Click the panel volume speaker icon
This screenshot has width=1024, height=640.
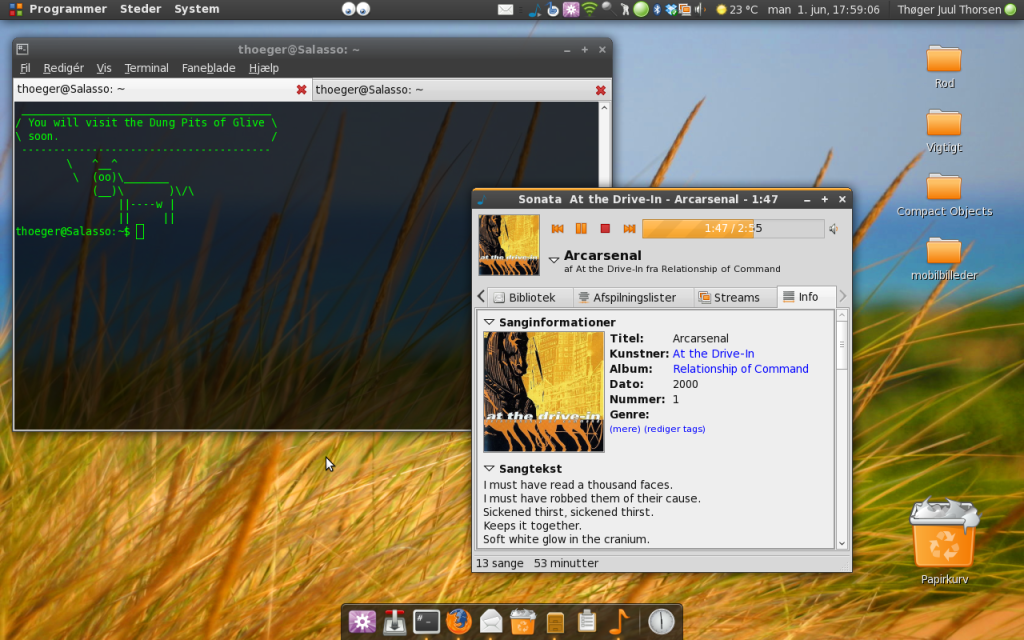pos(699,10)
